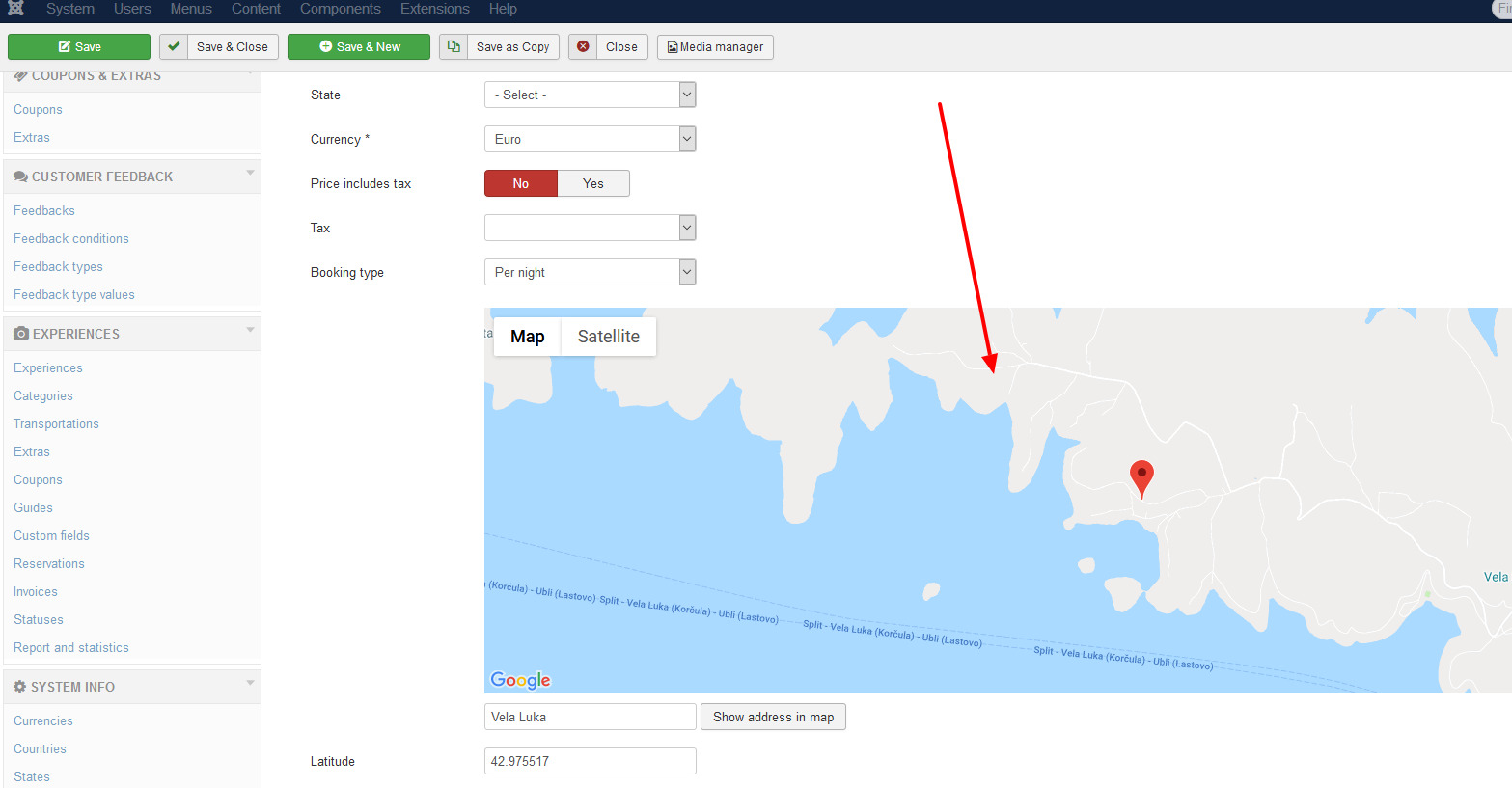Click the green checkmark Save & Close icon
Viewport: 1512px width, 788px height.
coord(174,46)
